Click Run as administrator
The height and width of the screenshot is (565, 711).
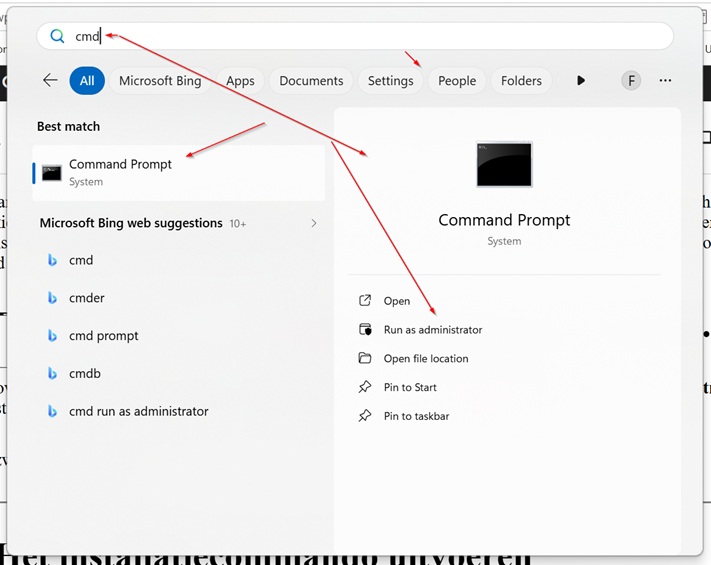point(433,330)
